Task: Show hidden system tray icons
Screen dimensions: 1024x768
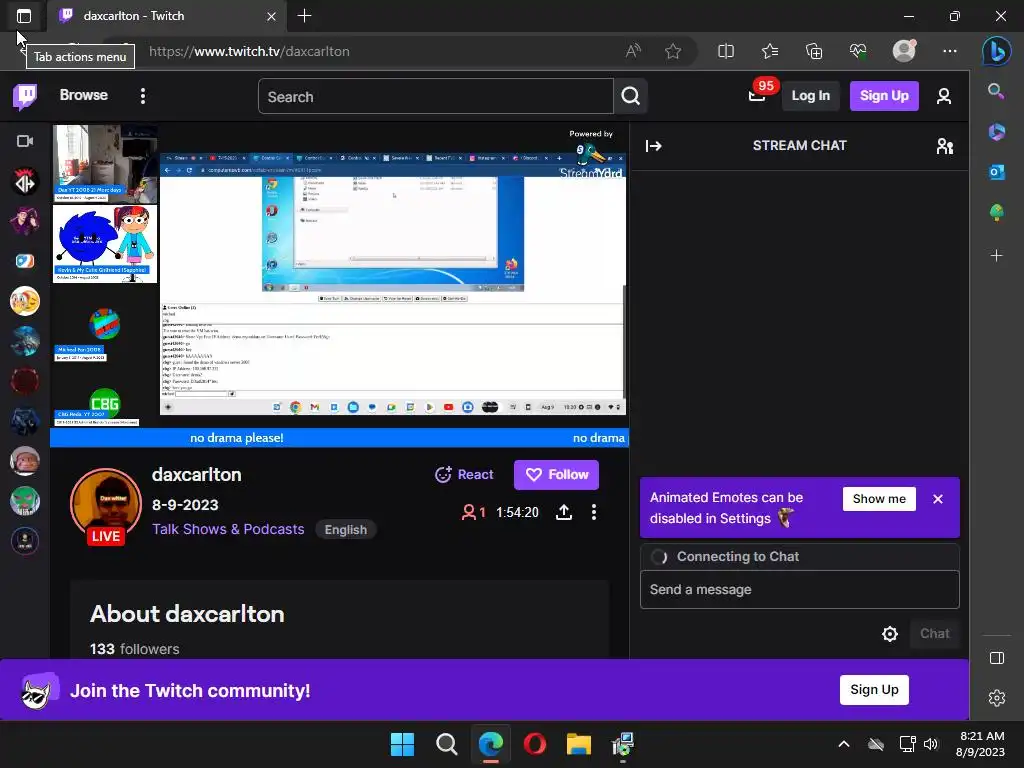Action: (x=844, y=744)
